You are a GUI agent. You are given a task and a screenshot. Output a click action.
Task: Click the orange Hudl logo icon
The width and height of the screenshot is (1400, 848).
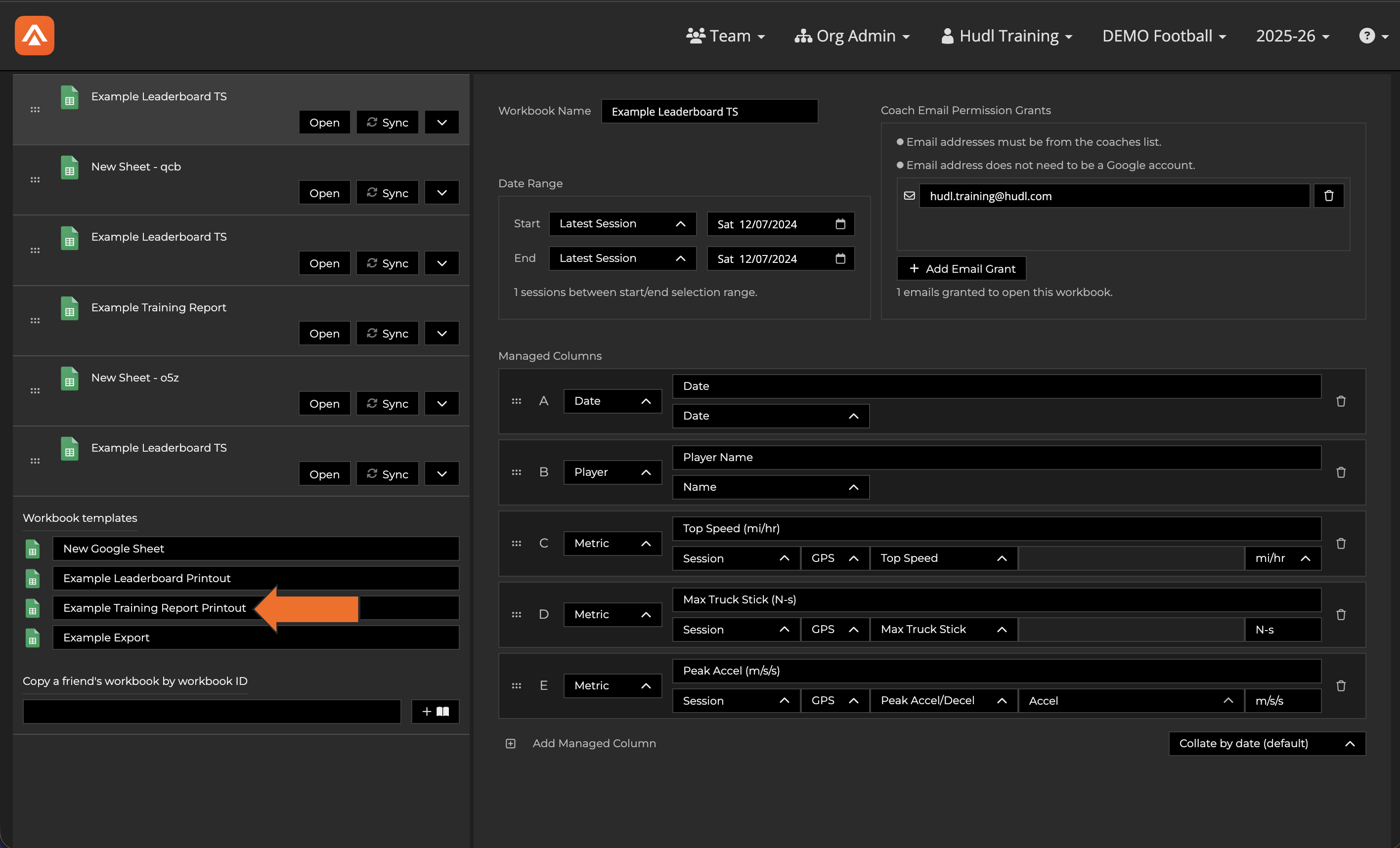click(35, 35)
